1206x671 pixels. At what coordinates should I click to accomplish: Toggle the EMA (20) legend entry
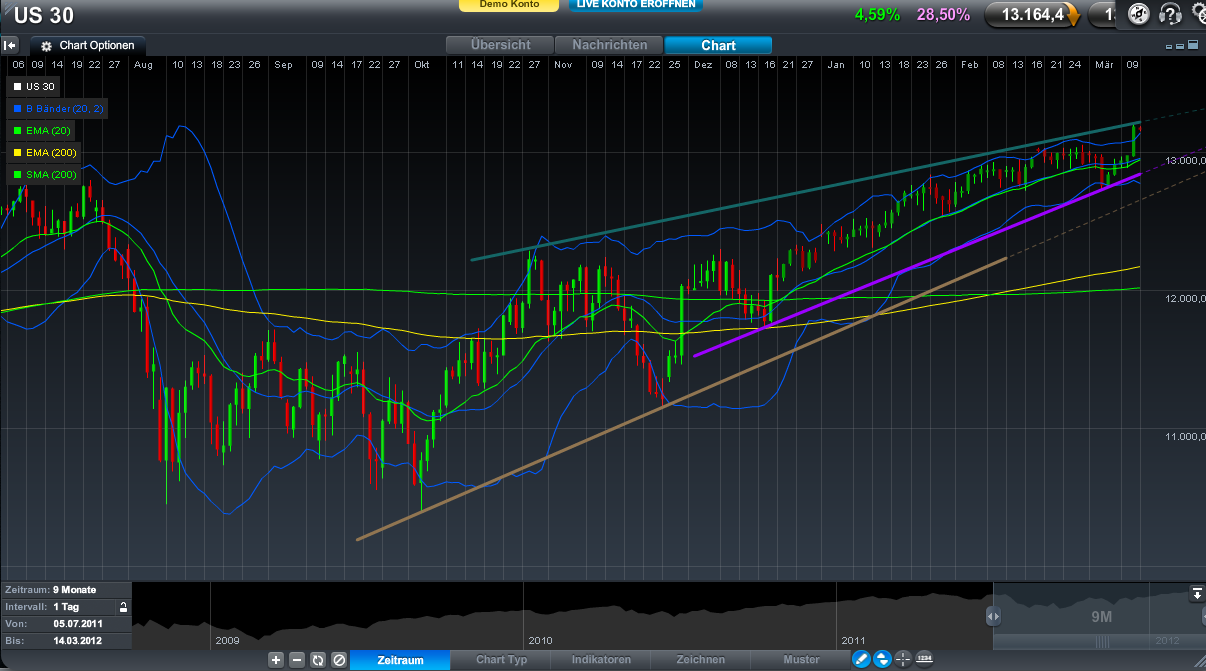[40, 131]
